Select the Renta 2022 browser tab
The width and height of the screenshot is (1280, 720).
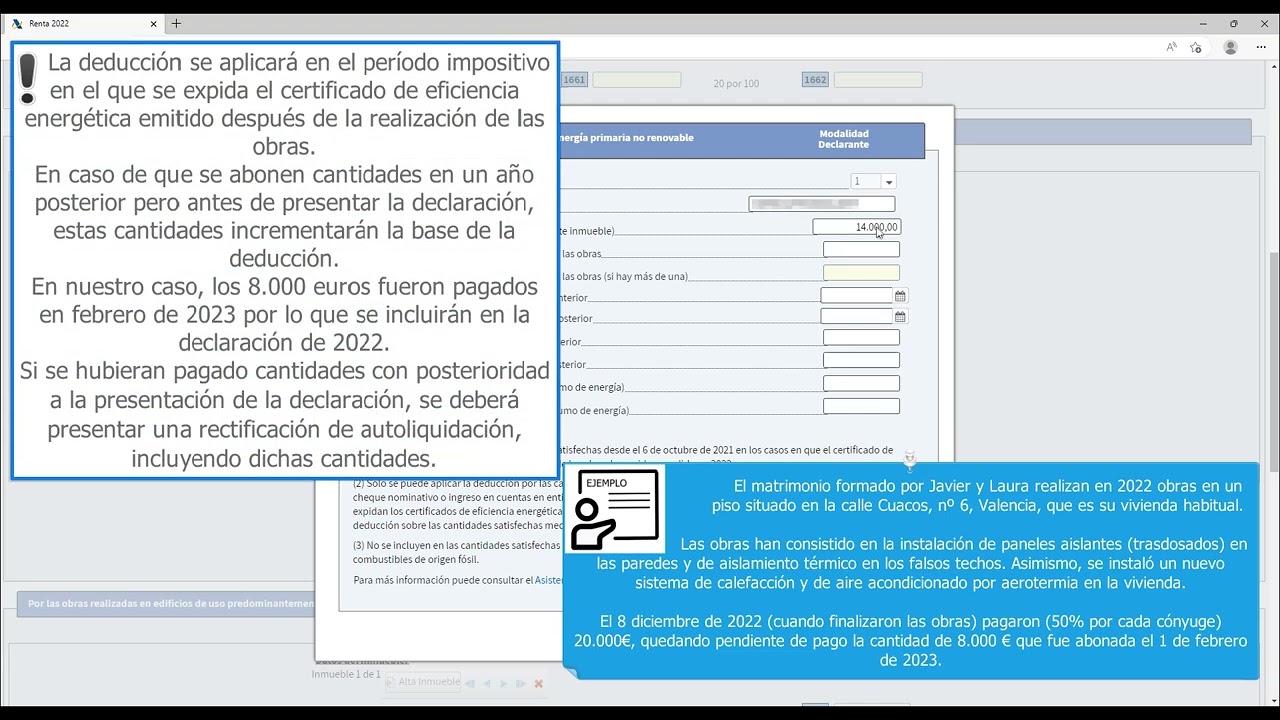point(85,23)
